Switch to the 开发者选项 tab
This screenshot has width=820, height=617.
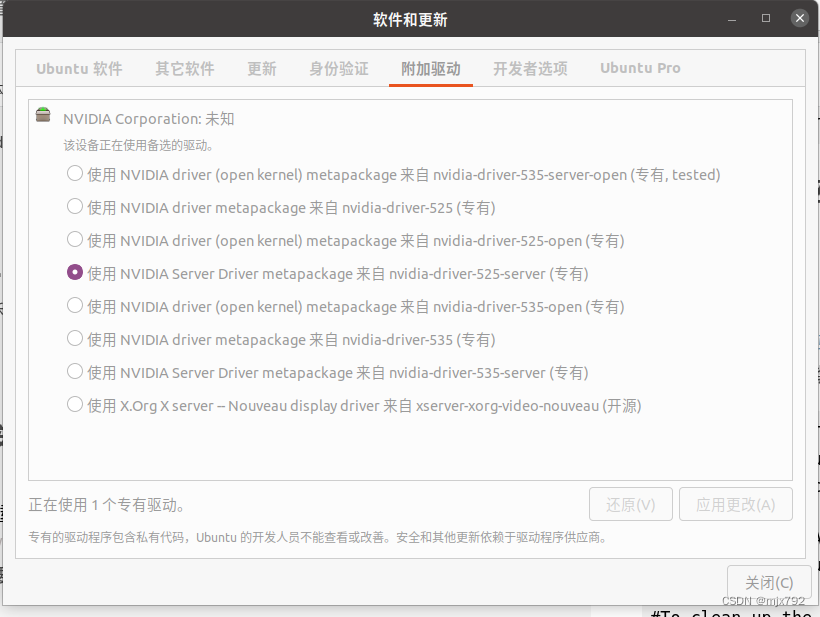(530, 68)
